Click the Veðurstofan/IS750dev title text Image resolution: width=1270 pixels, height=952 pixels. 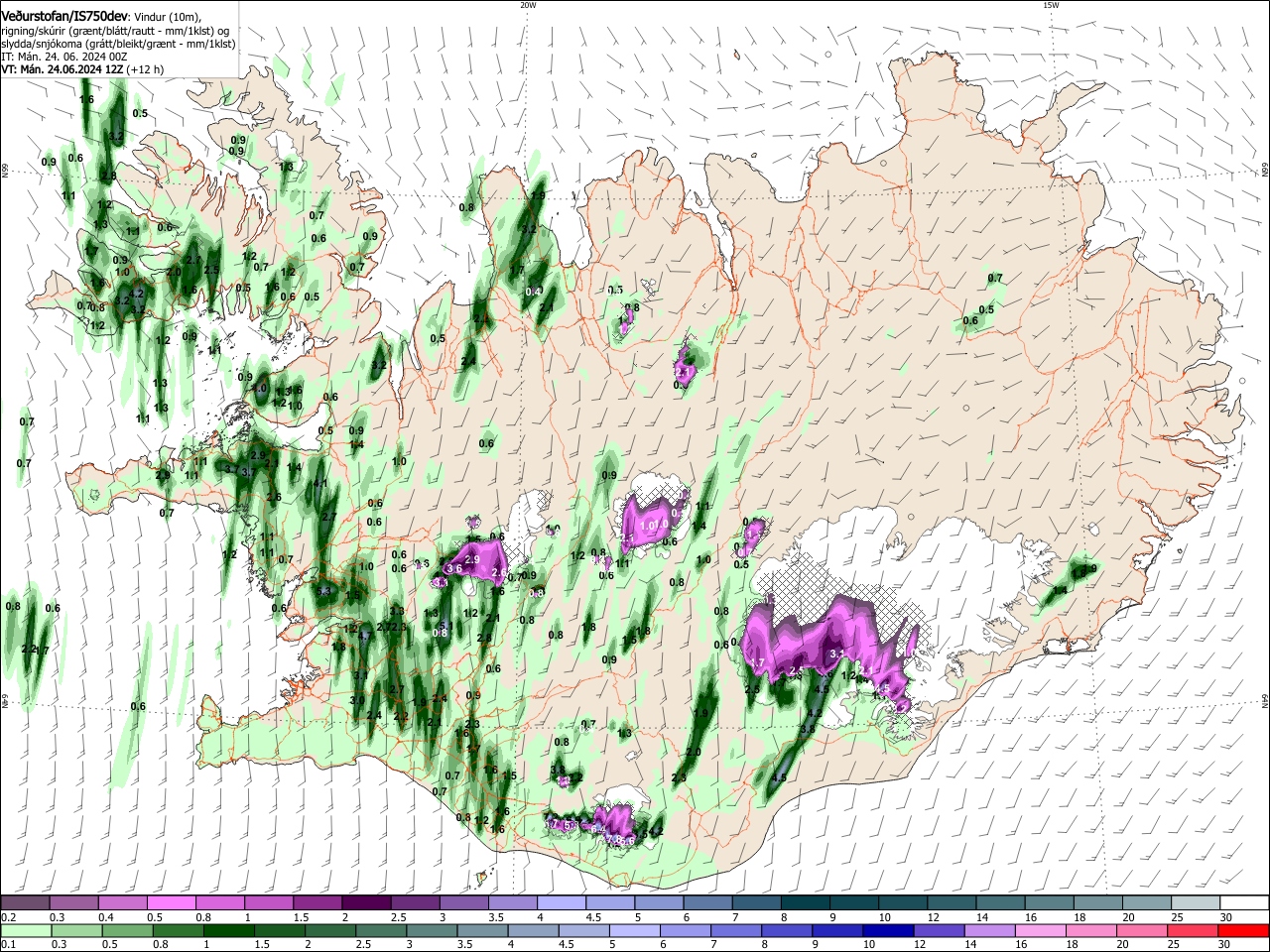pos(64,17)
